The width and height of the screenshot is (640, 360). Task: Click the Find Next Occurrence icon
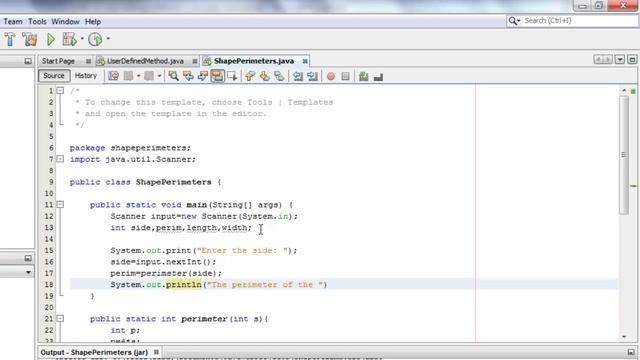tap(202, 76)
